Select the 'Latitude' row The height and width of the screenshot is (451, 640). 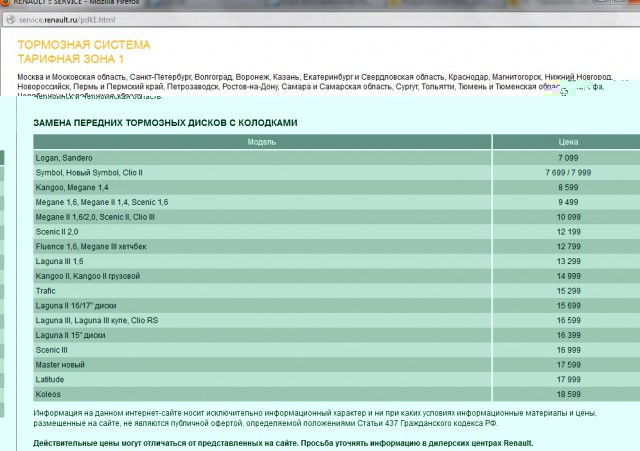337,380
